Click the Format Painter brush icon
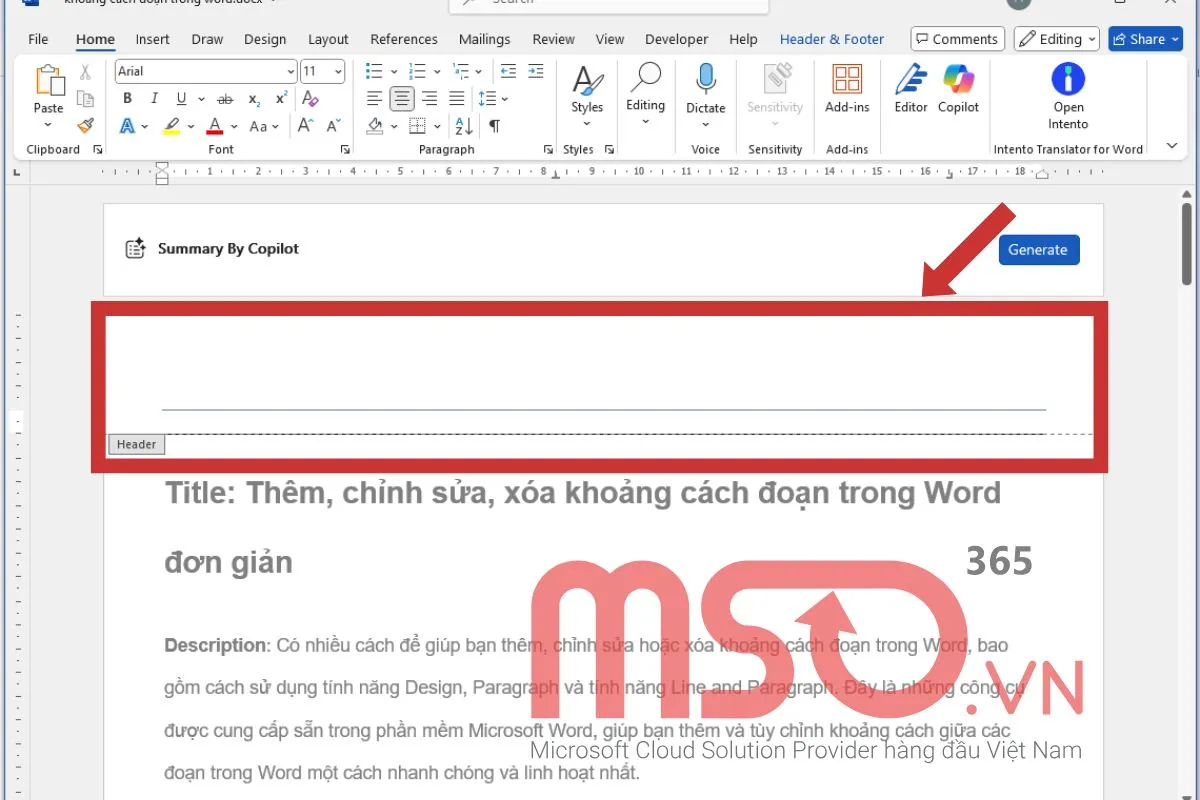 pyautogui.click(x=85, y=126)
